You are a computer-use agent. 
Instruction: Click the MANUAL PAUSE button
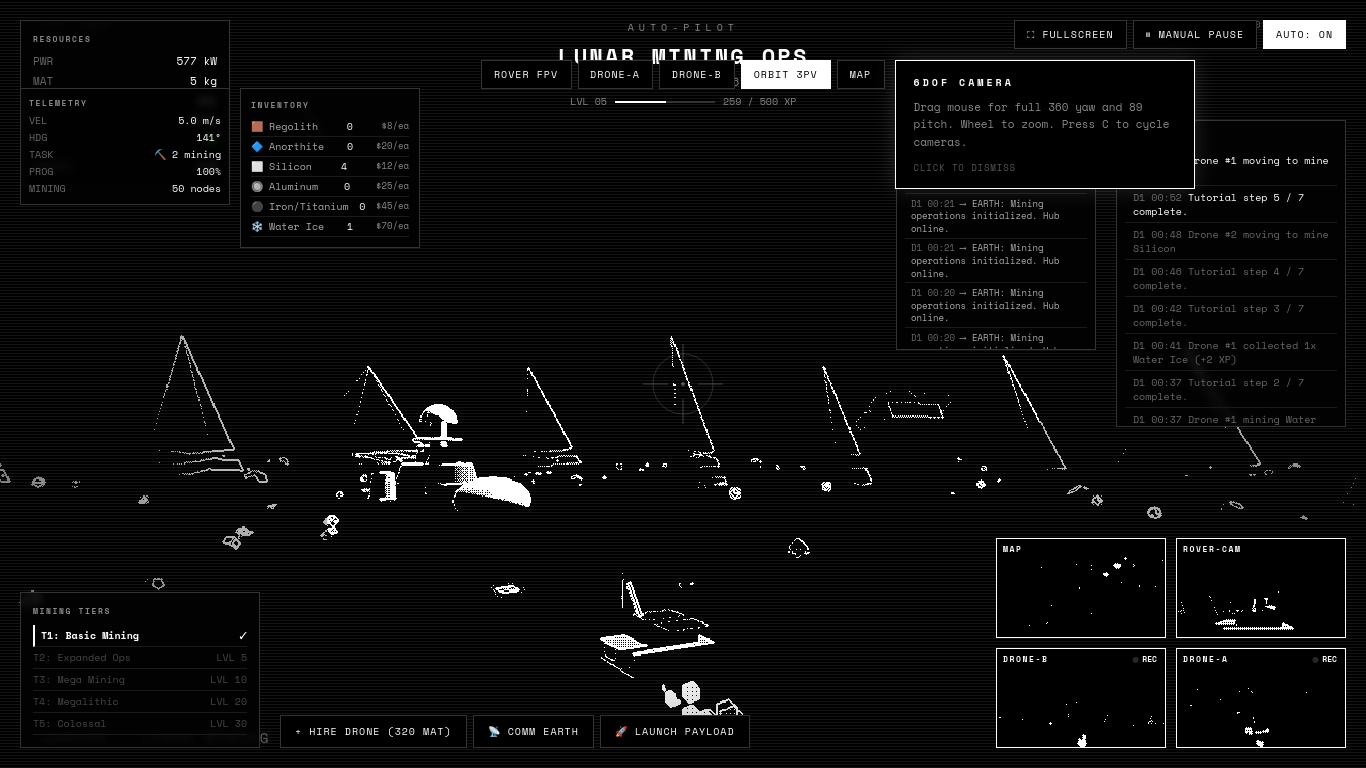click(x=1194, y=35)
